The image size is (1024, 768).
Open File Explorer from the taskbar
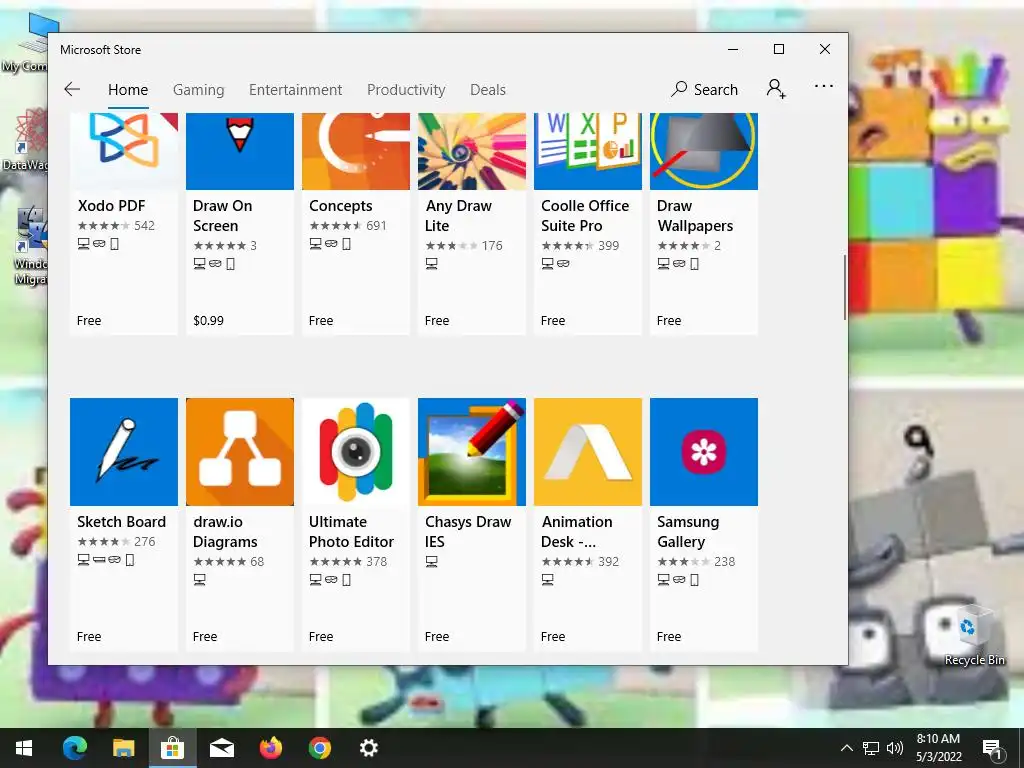pos(123,748)
